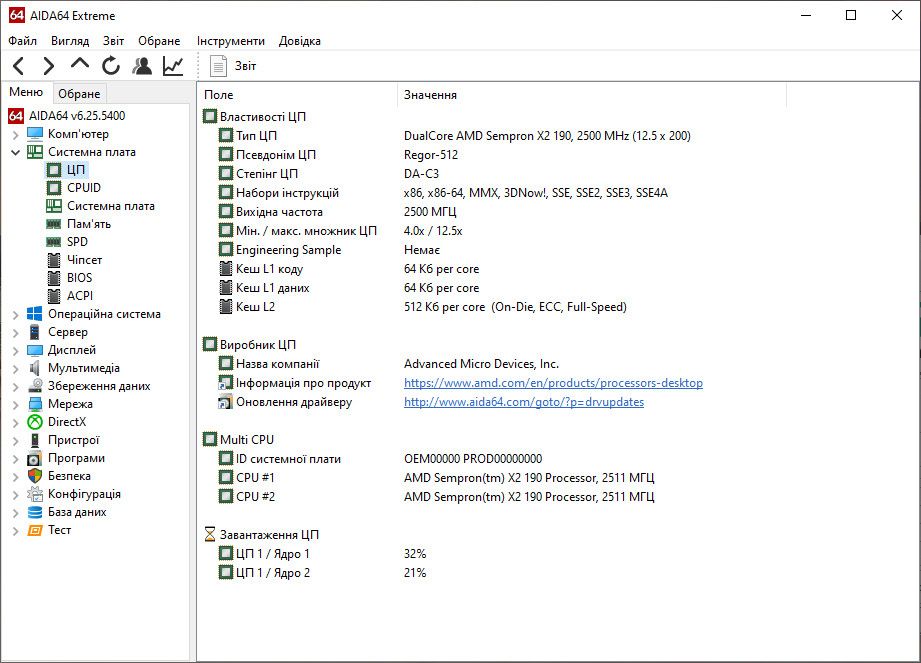The height and width of the screenshot is (663, 921).
Task: Select the Пристрої device icon
Action: [35, 440]
